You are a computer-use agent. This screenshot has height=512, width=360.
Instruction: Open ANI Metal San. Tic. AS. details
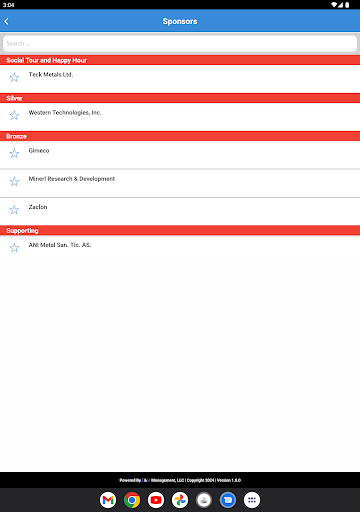coord(180,249)
